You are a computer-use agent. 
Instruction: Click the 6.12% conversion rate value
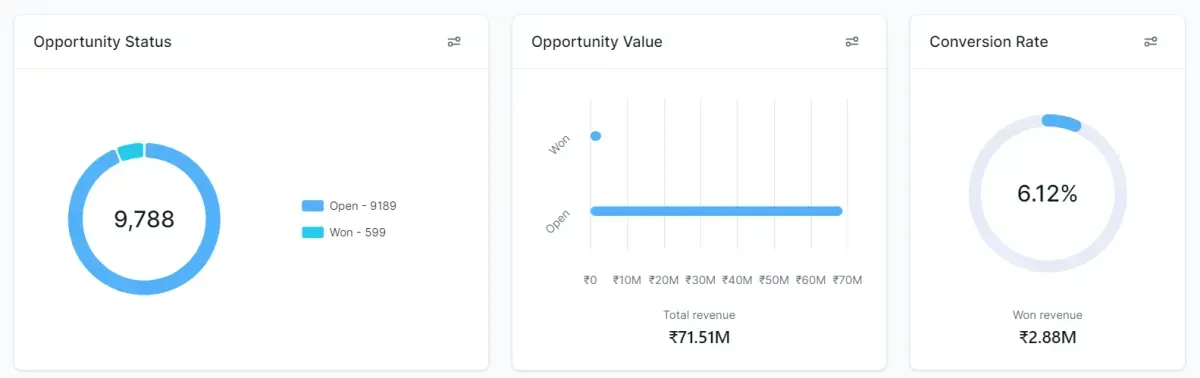(1047, 195)
